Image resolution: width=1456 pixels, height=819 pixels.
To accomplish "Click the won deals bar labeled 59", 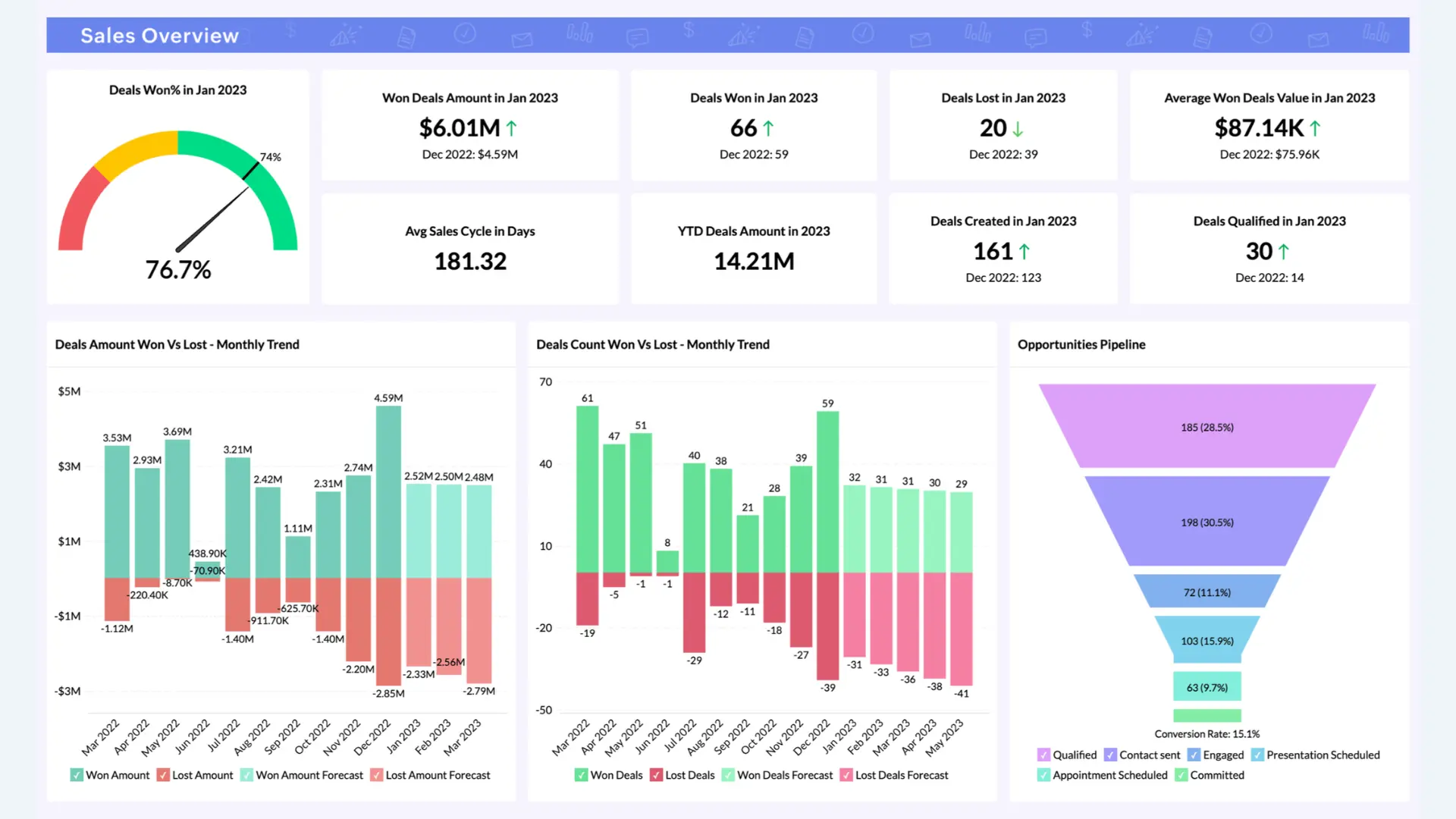I will pos(828,491).
